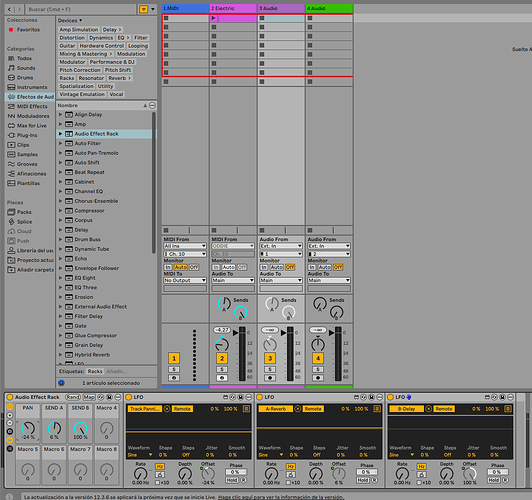Set track 3 Audio monitor to Auto

[x=277, y=267]
